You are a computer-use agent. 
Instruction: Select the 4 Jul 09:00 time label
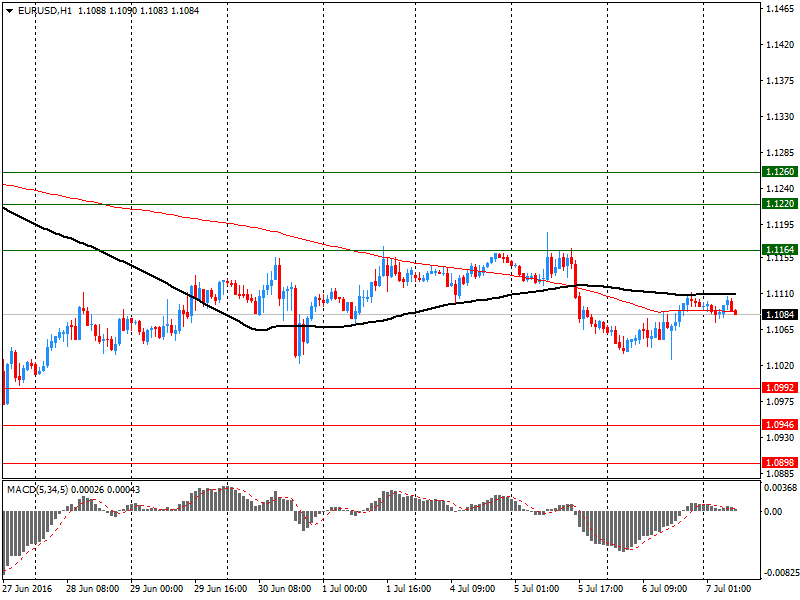472,589
